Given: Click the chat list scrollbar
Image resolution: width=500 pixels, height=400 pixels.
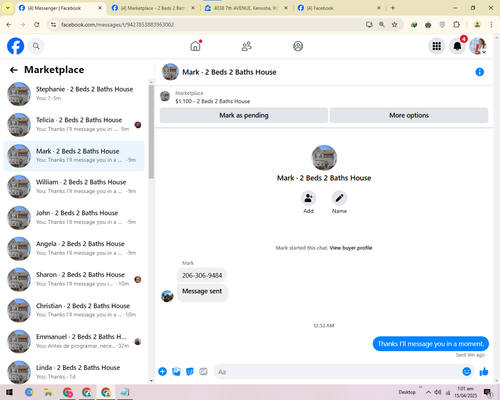Looking at the screenshot, I should coord(151,132).
